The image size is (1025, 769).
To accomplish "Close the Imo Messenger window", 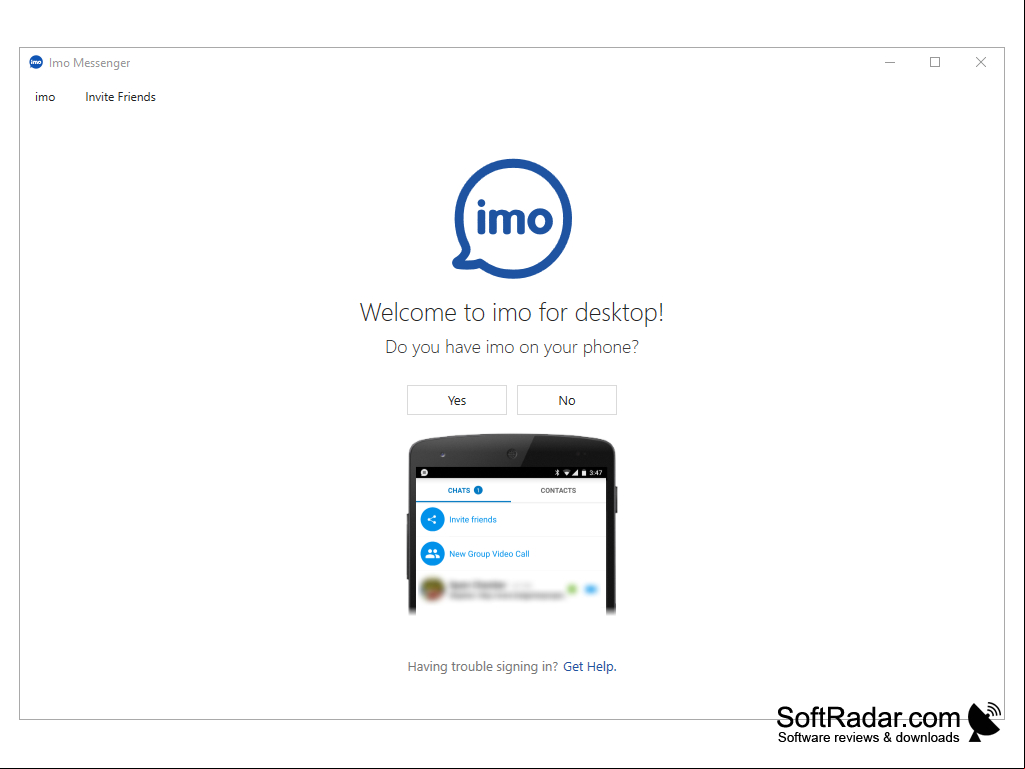I will 981,62.
